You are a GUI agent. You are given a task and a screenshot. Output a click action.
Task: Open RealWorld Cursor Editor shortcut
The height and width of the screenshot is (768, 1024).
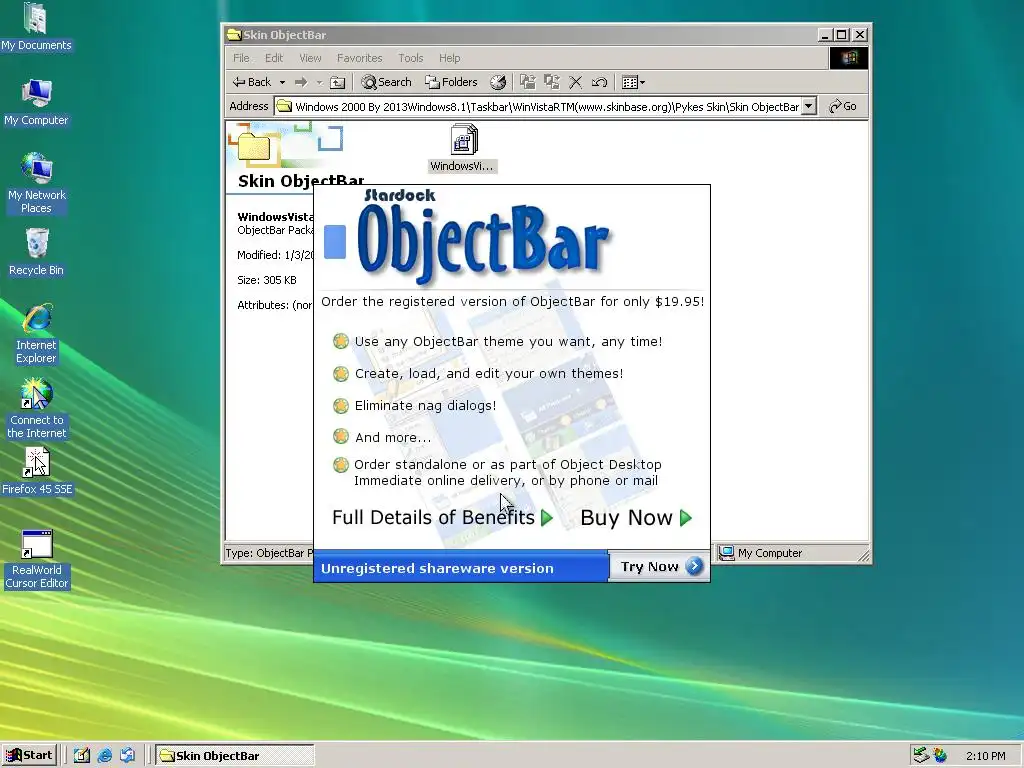pos(37,559)
